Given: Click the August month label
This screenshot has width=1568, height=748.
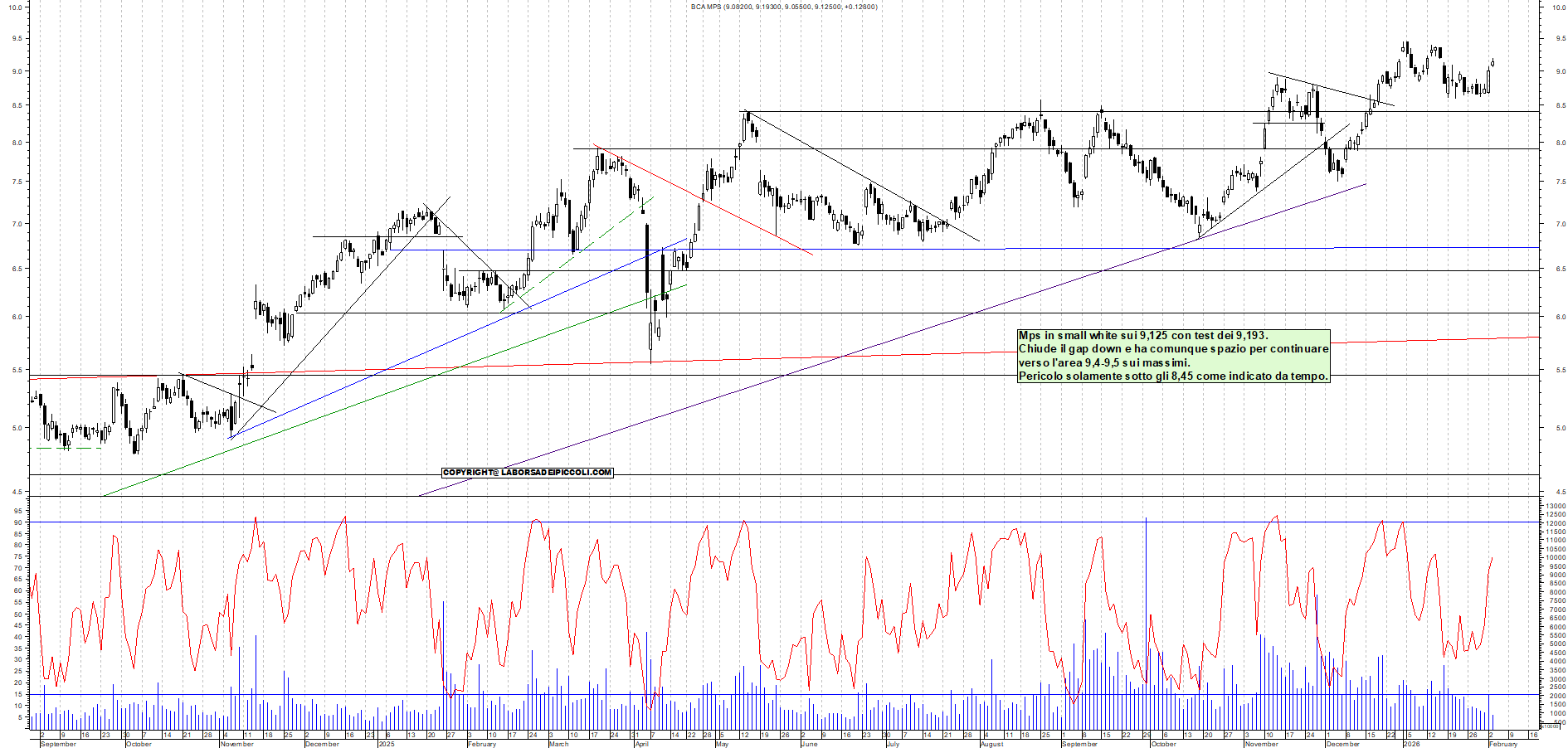Looking at the screenshot, I should pyautogui.click(x=991, y=744).
